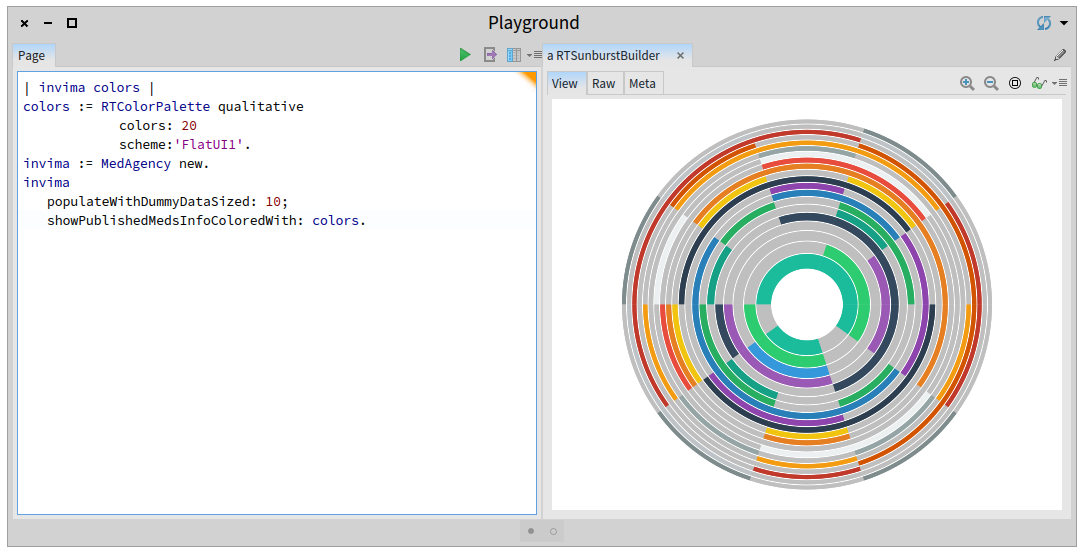This screenshot has height=556, width=1083.
Task: Run the code with the green play button
Action: pyautogui.click(x=465, y=55)
